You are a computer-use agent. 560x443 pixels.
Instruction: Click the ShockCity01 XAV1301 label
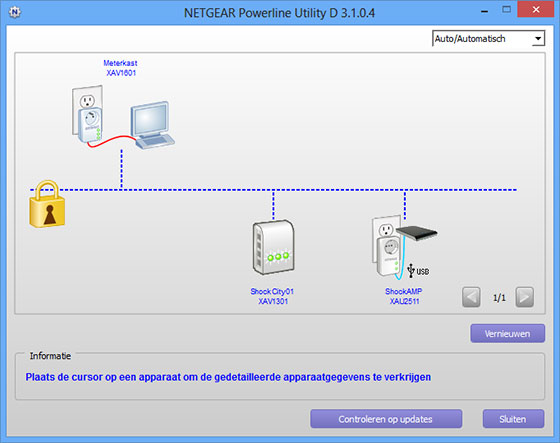(x=272, y=296)
